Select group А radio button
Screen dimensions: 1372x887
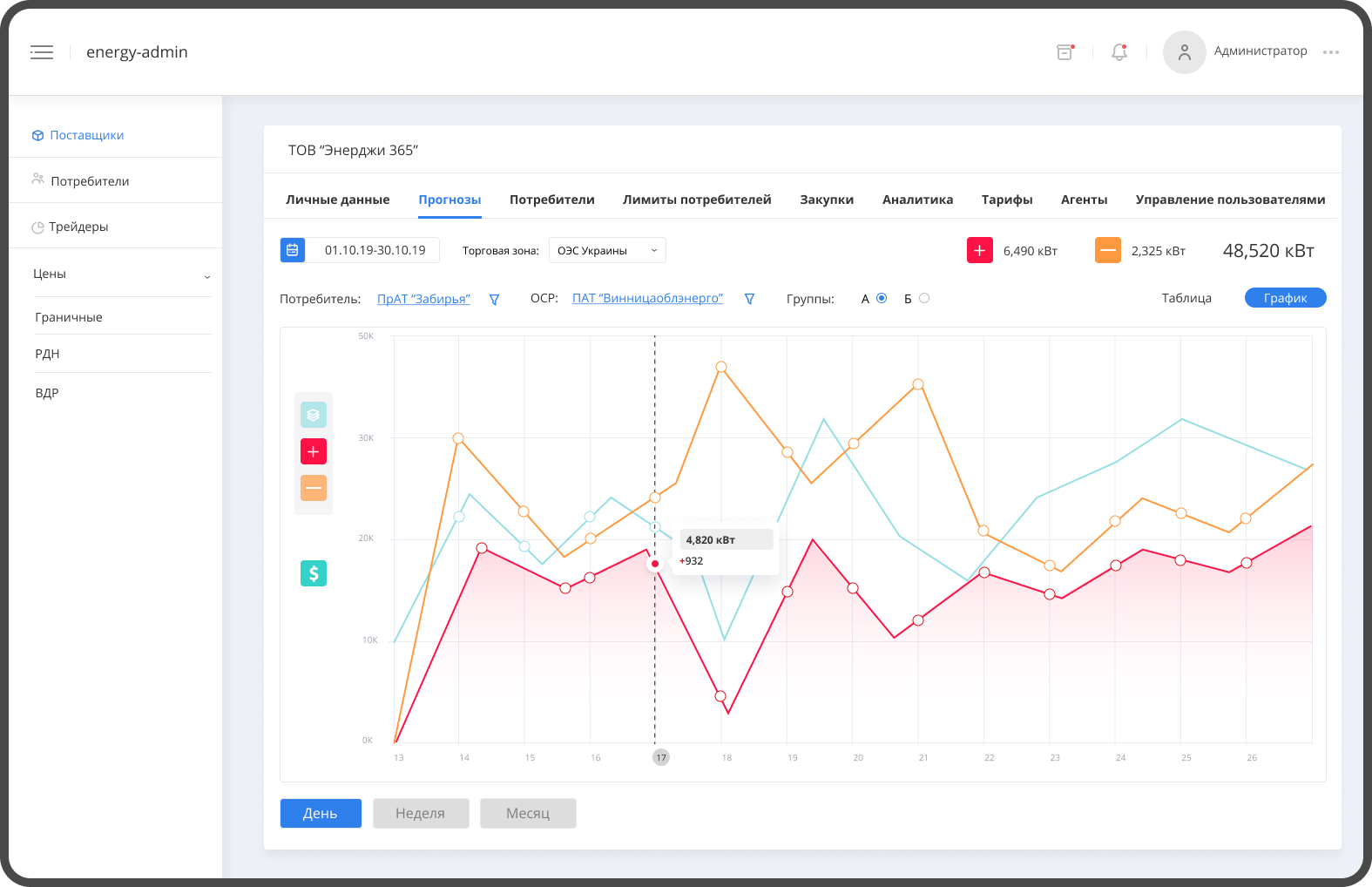tap(882, 298)
